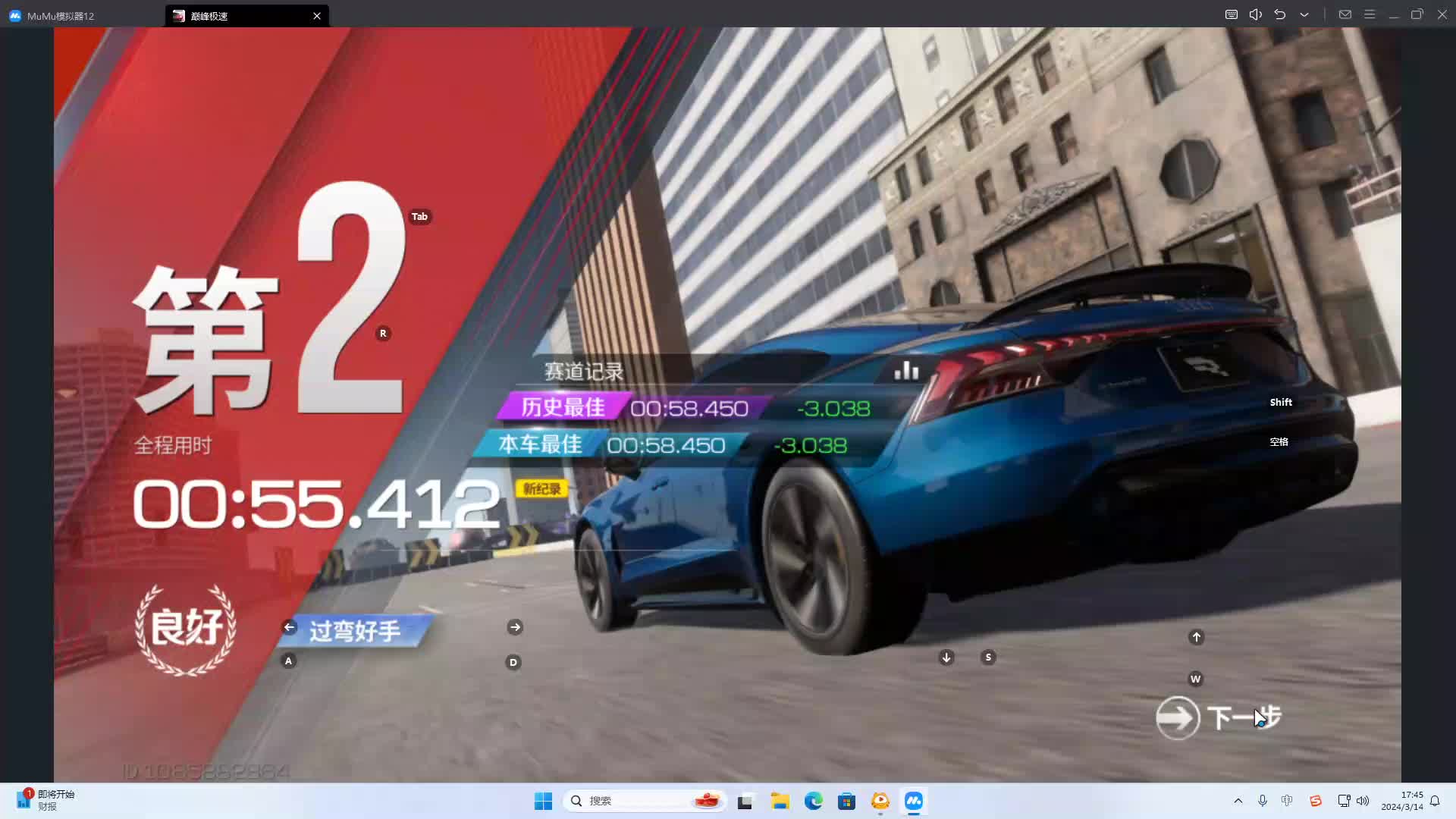
Task: Click left arrow beside 过弯好手 badge
Action: coord(289,627)
